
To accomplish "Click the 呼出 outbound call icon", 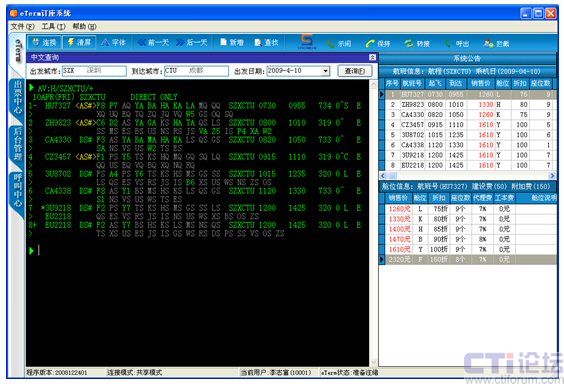I will point(457,44).
